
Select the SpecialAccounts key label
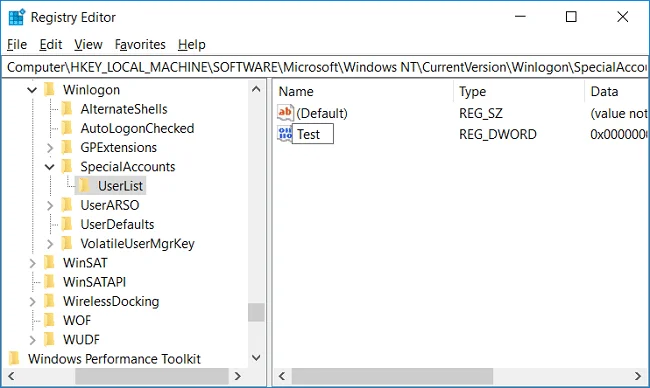point(128,167)
